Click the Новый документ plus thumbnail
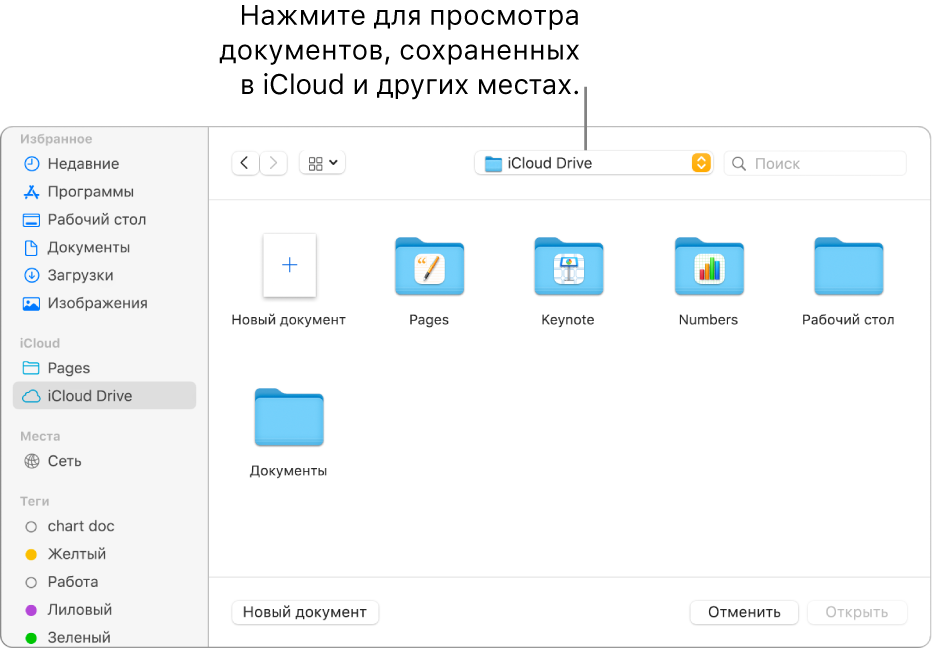934x649 pixels. [289, 266]
